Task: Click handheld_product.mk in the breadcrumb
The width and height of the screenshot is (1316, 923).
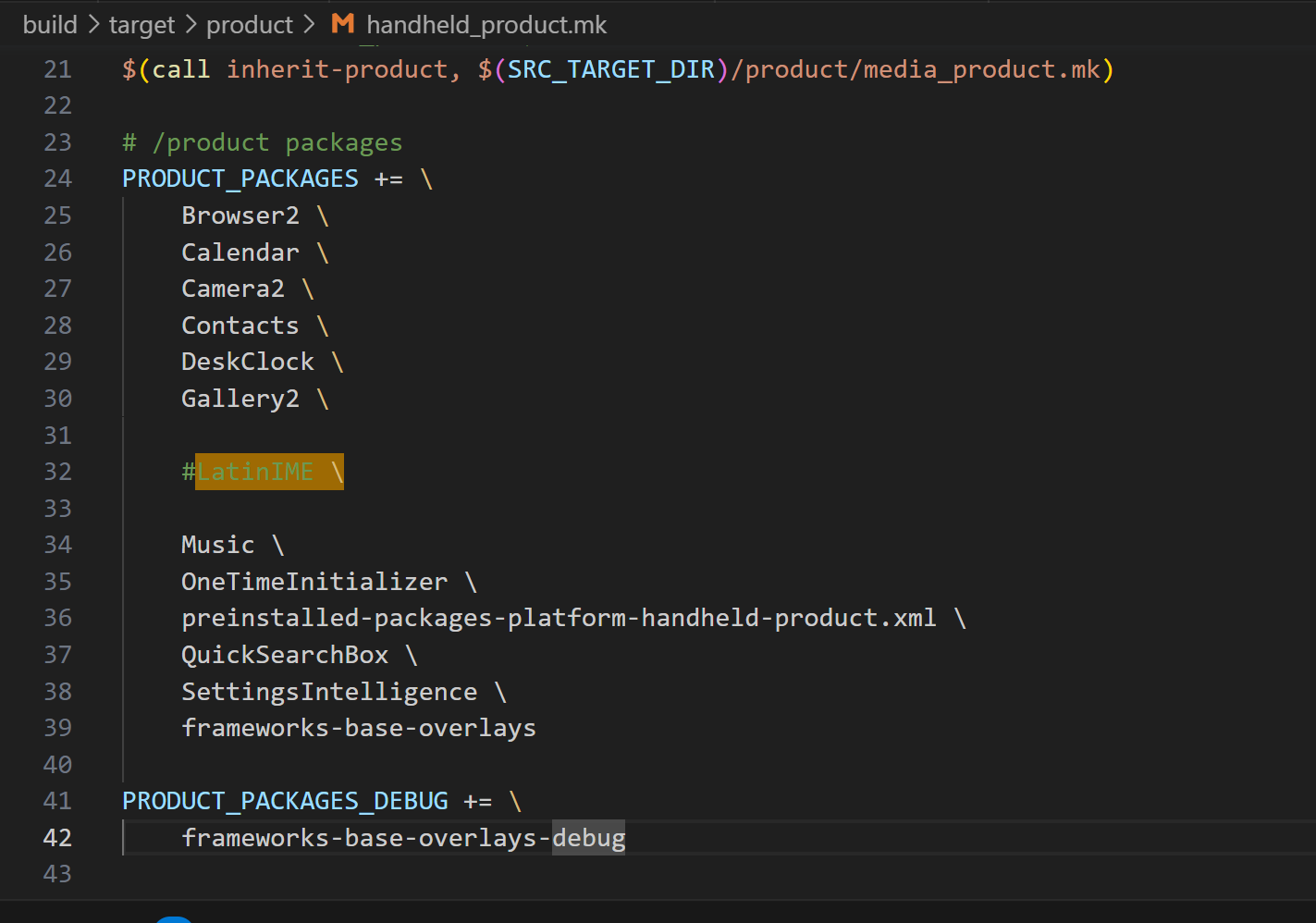Action: coord(486,25)
